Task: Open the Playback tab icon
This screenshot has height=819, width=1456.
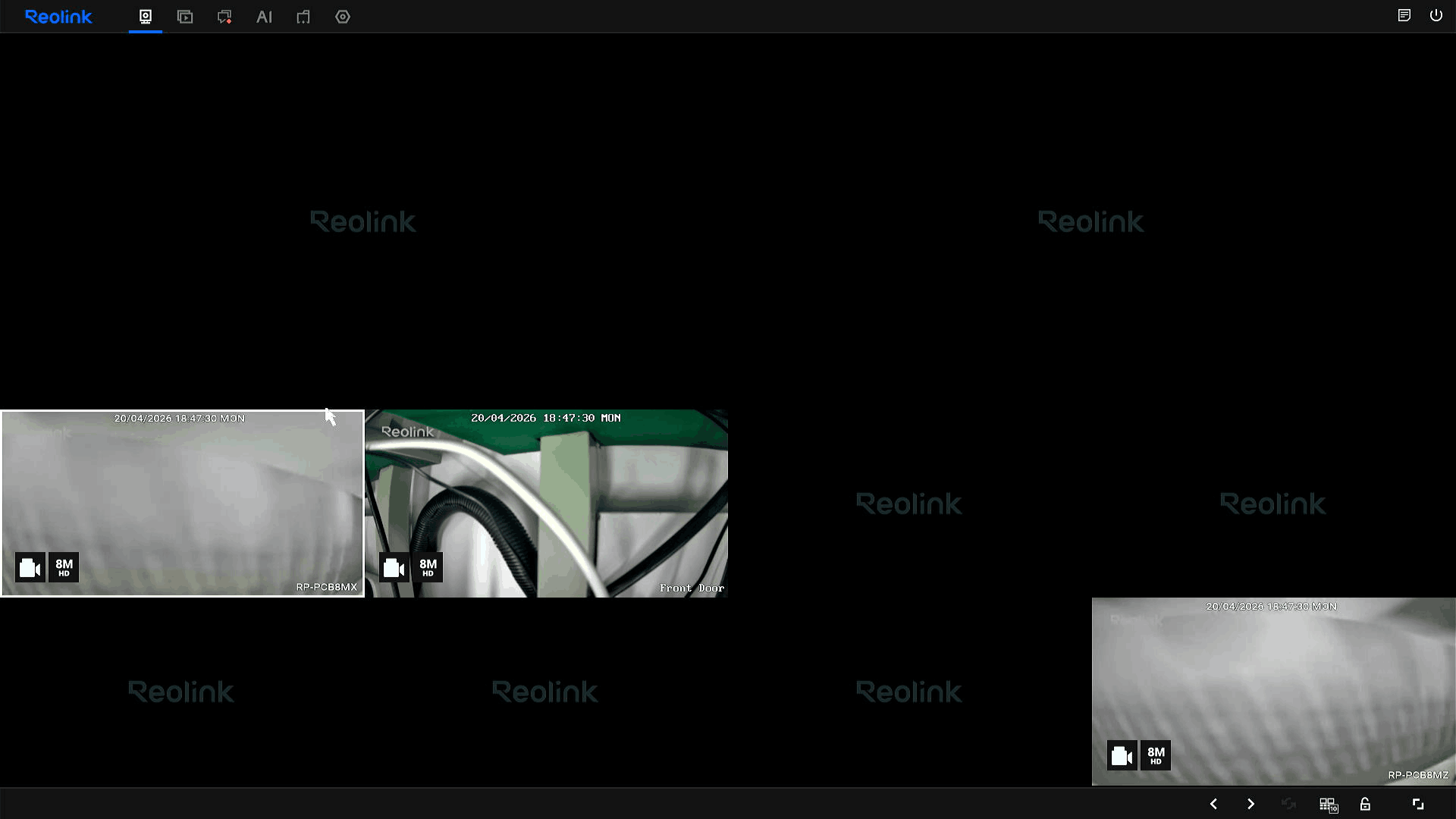Action: [x=185, y=17]
